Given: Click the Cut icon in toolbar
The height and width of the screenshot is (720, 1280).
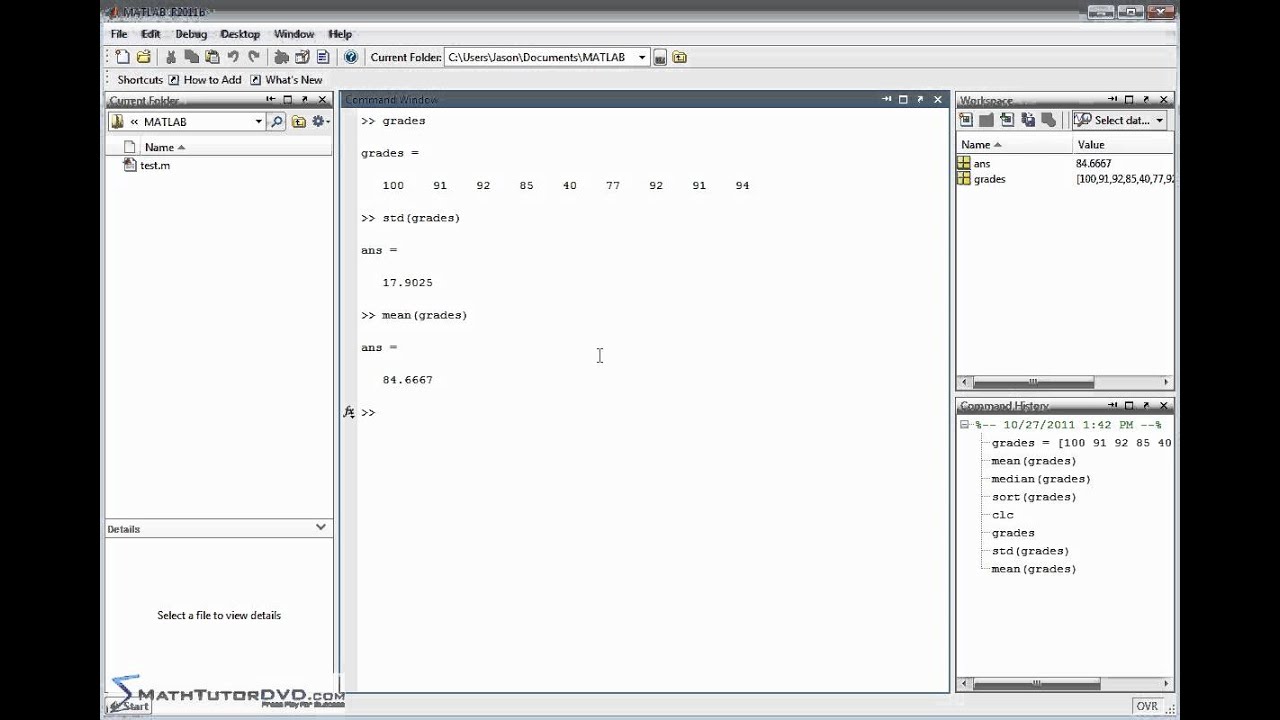Looking at the screenshot, I should click(170, 57).
